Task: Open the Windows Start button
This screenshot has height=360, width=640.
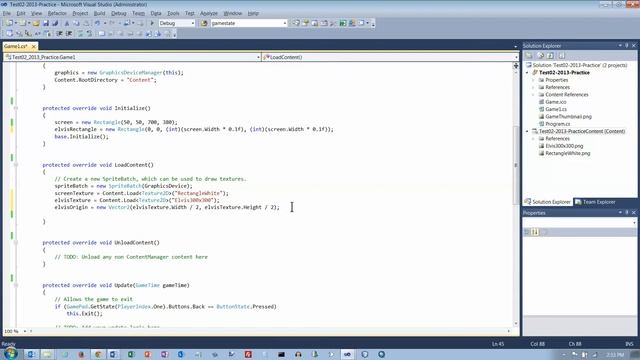Action: (11, 354)
